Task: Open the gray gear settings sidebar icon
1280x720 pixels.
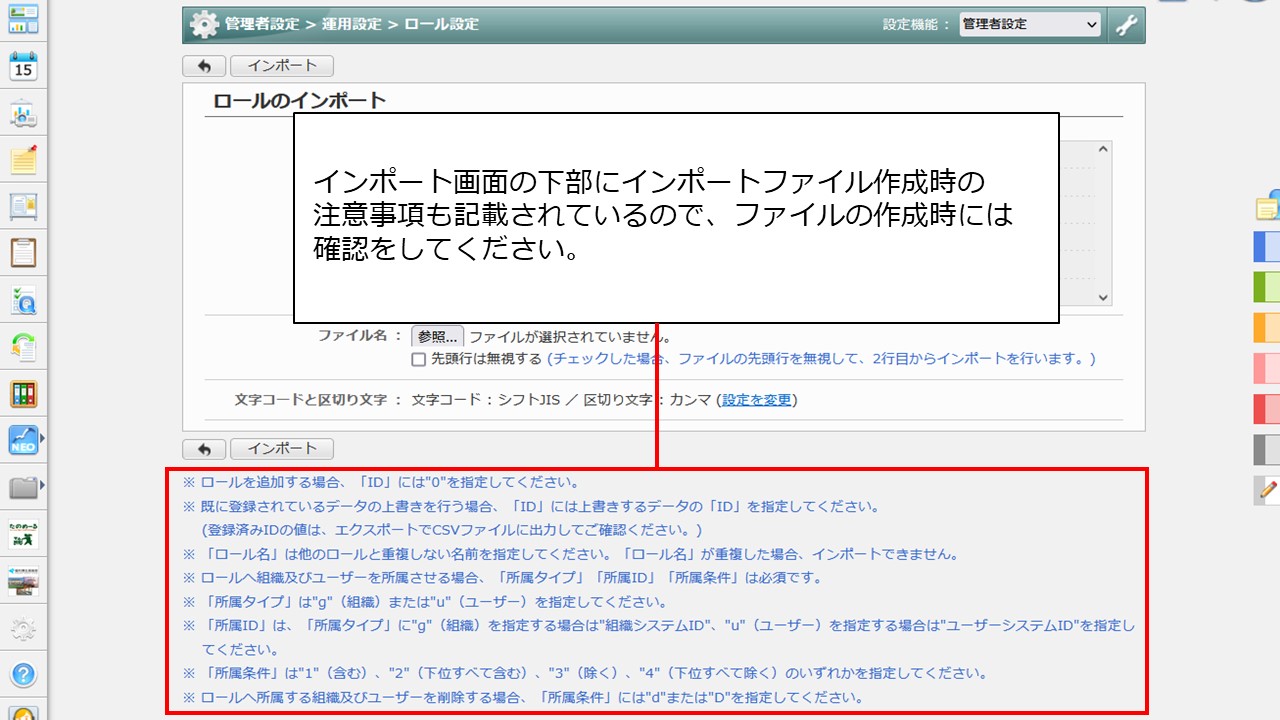Action: [23, 629]
